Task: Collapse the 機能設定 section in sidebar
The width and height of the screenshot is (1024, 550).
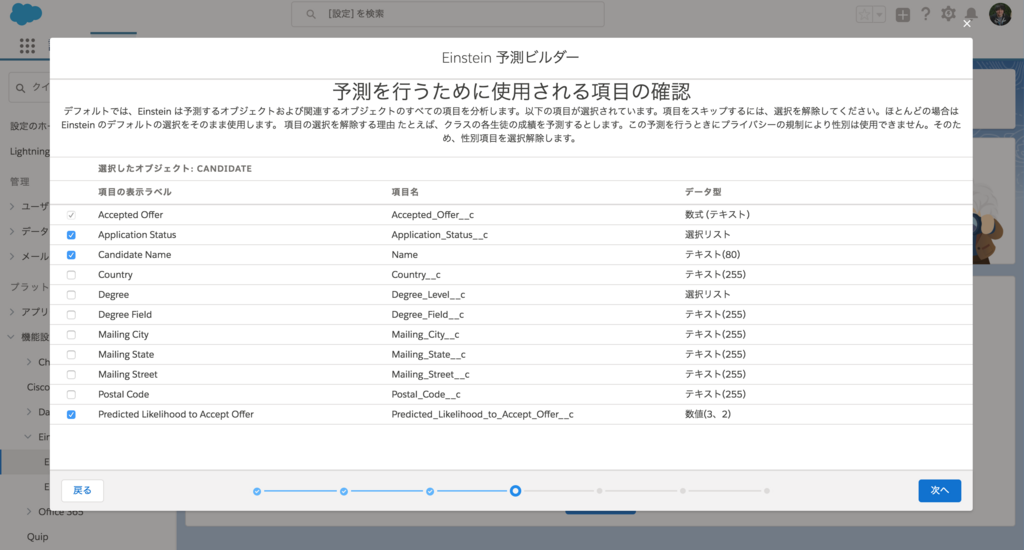Action: point(11,337)
